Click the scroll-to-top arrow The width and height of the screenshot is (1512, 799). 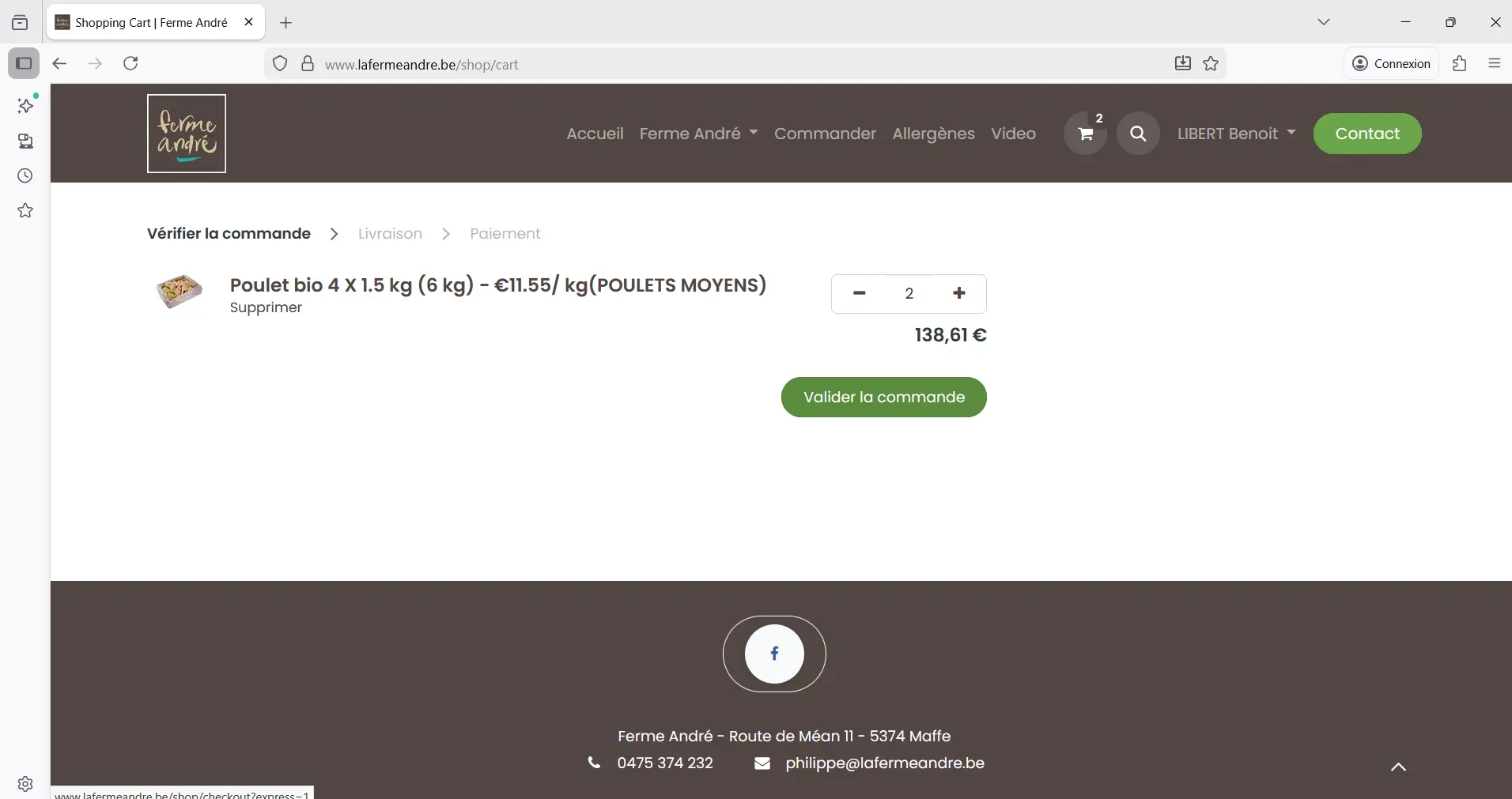tap(1398, 767)
